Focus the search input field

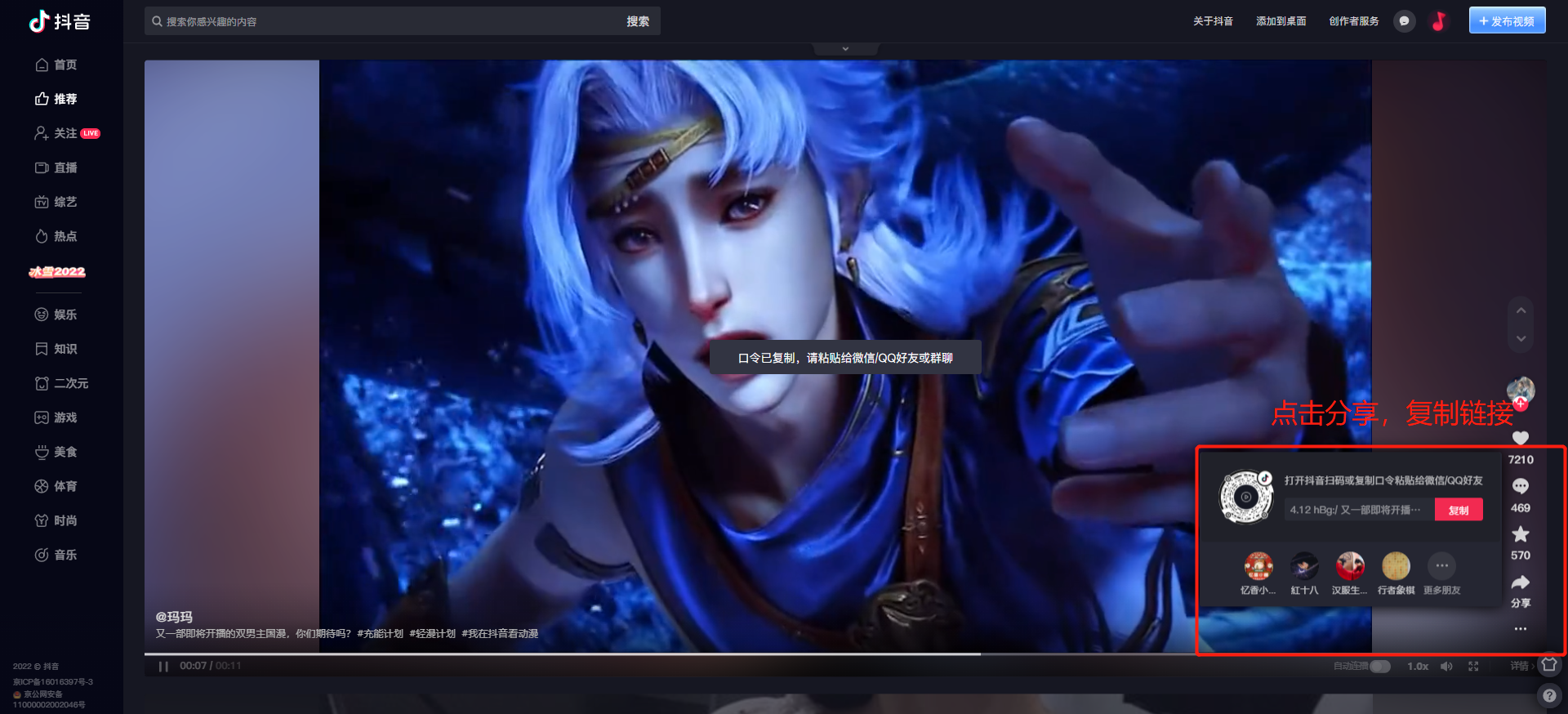pyautogui.click(x=380, y=21)
